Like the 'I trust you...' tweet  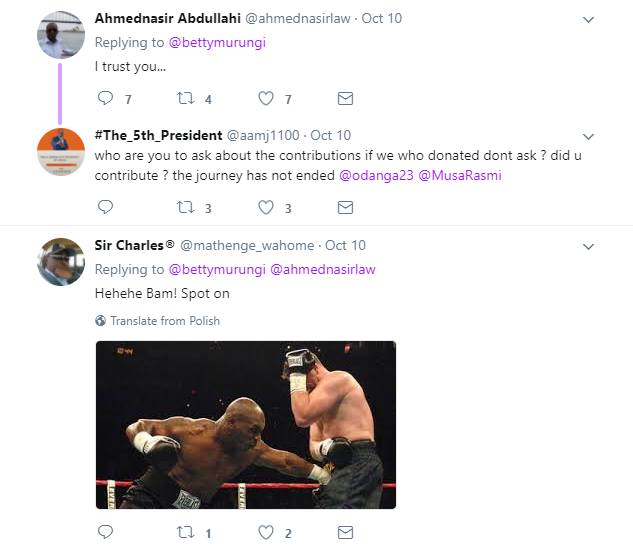click(x=266, y=98)
